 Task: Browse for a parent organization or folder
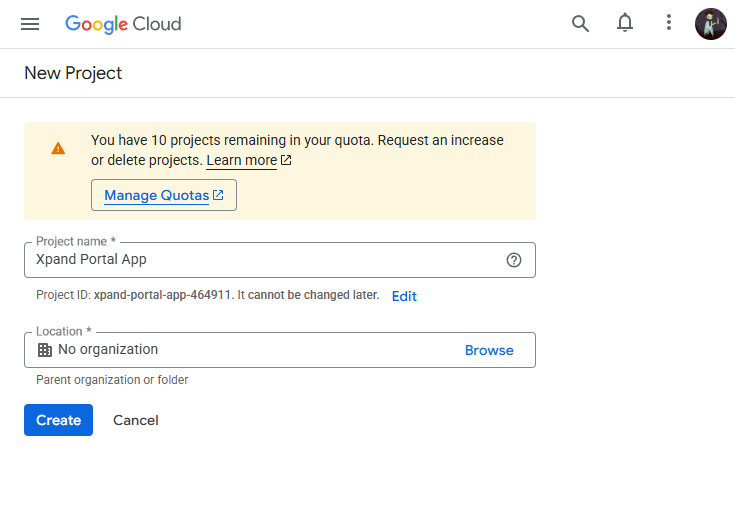pyautogui.click(x=489, y=350)
